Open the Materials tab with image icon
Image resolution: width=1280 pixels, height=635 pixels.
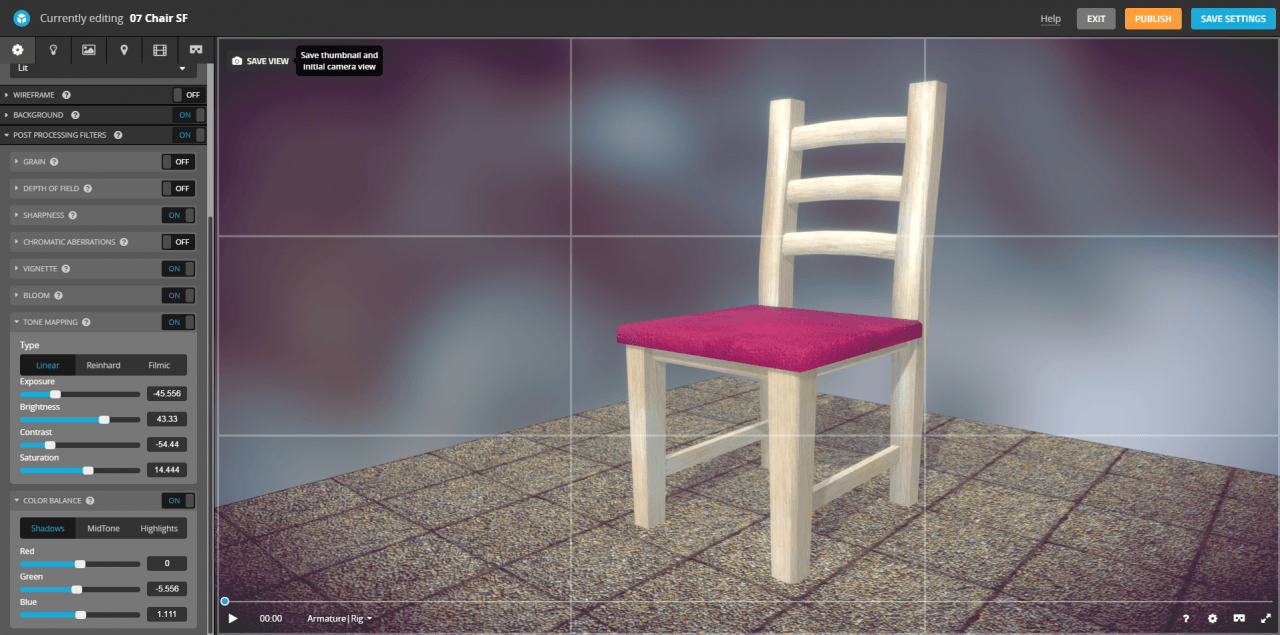coord(89,49)
